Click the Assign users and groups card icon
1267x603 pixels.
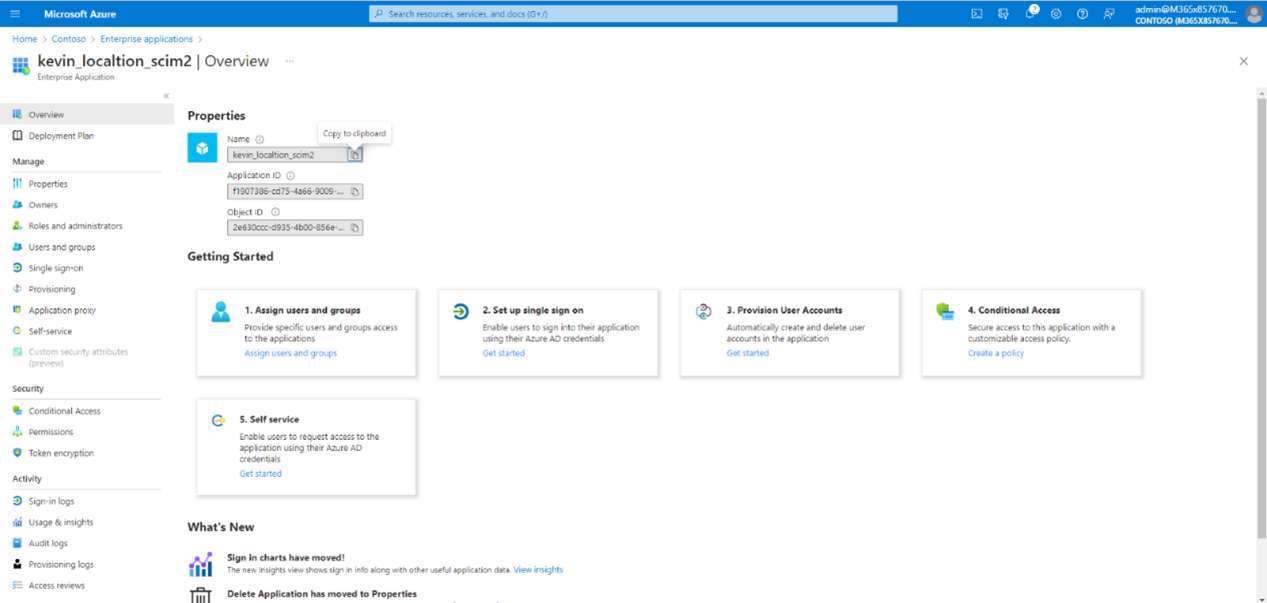[221, 311]
